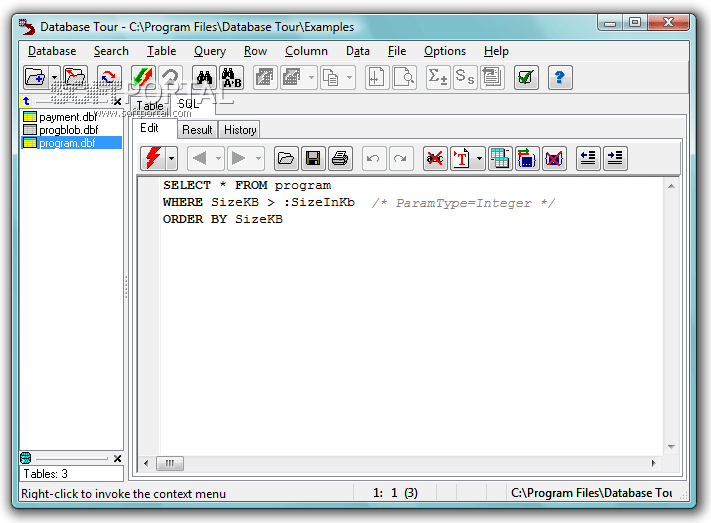
Task: Click the open folder with red arrow icon
Action: click(75, 78)
